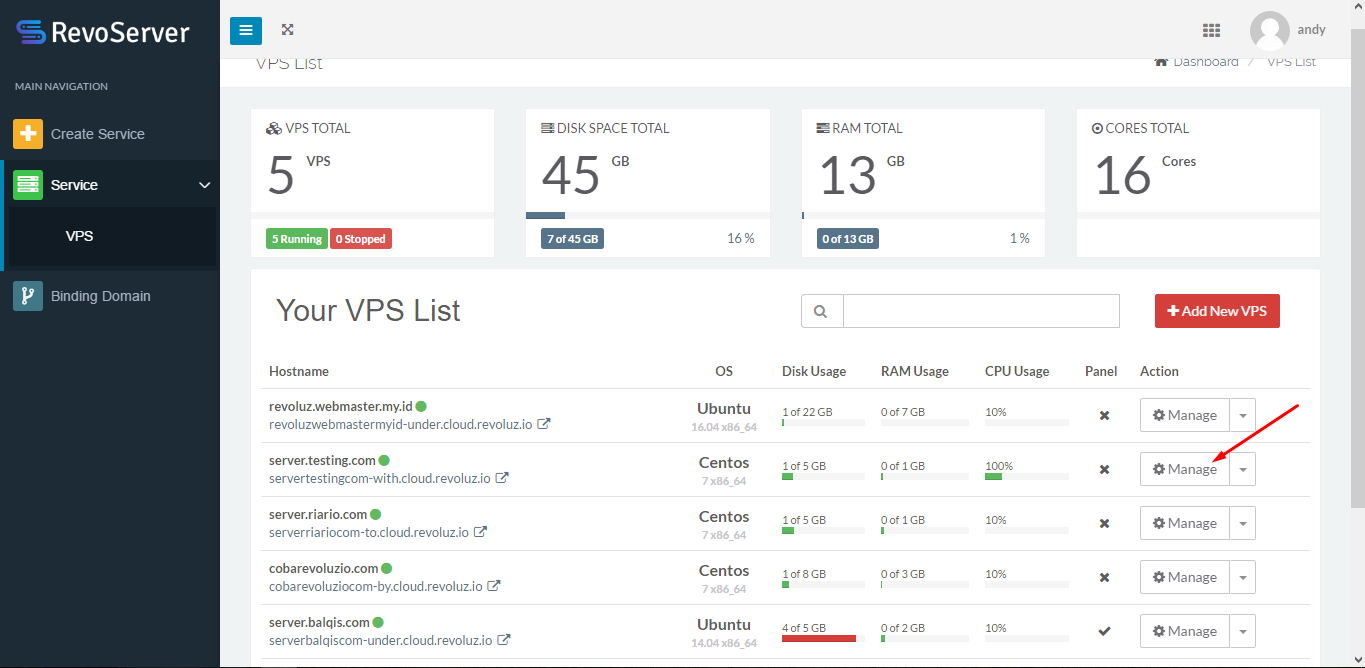Screen dimensions: 1365x668
Task: Manage the server.testing.com VPS
Action: [x=1184, y=469]
